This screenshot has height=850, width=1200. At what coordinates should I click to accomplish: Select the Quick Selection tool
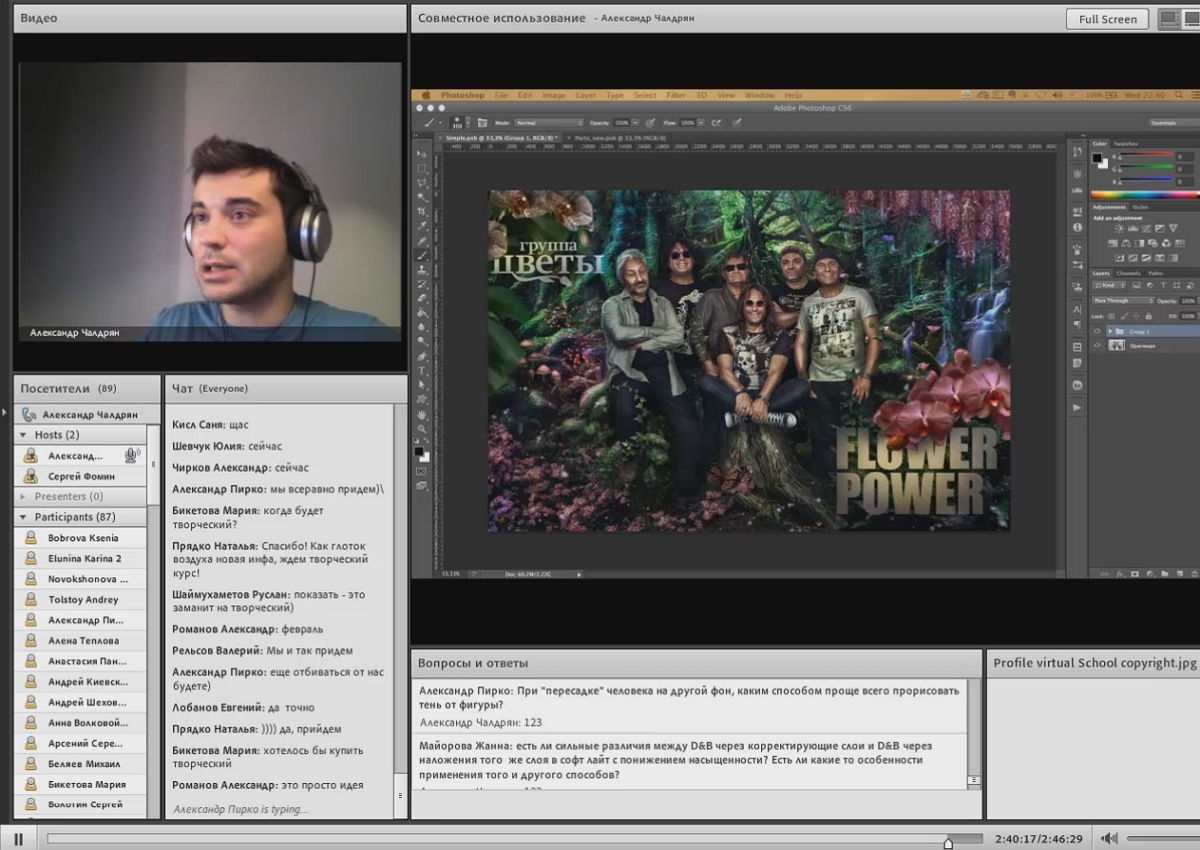tap(423, 198)
